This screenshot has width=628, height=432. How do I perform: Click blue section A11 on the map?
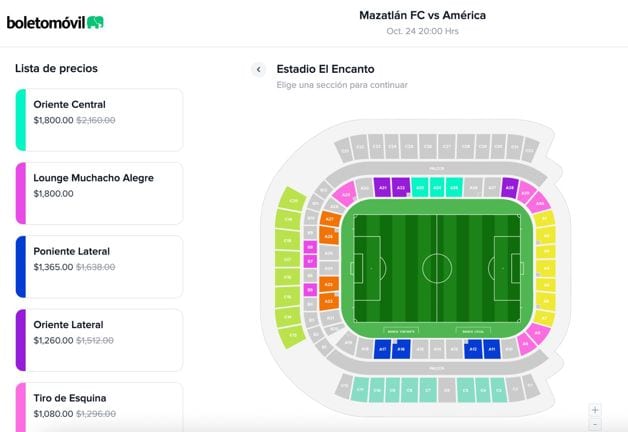pos(491,349)
